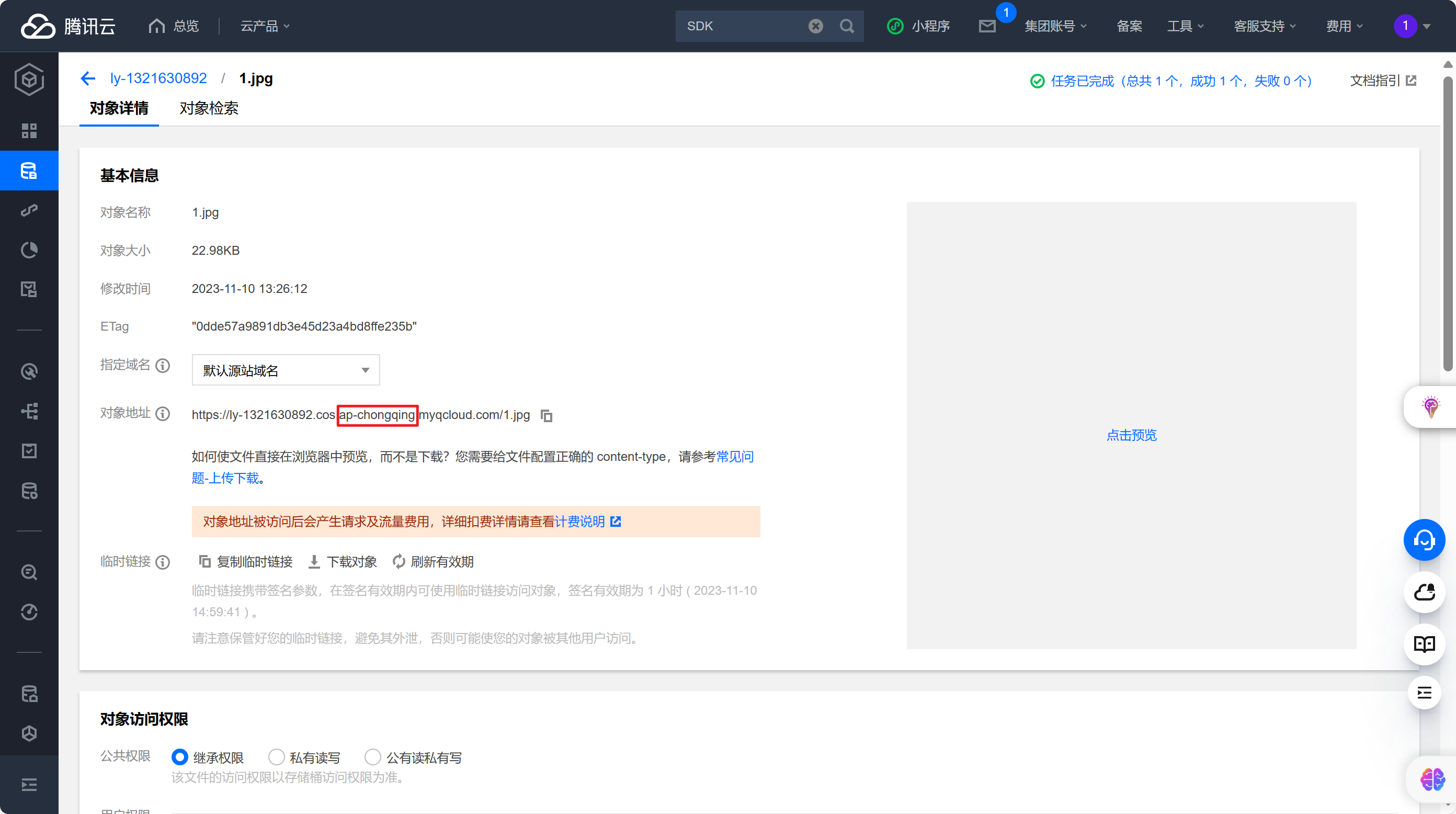1456x814 pixels.
Task: Click the 点击预览 link
Action: pyautogui.click(x=1131, y=435)
